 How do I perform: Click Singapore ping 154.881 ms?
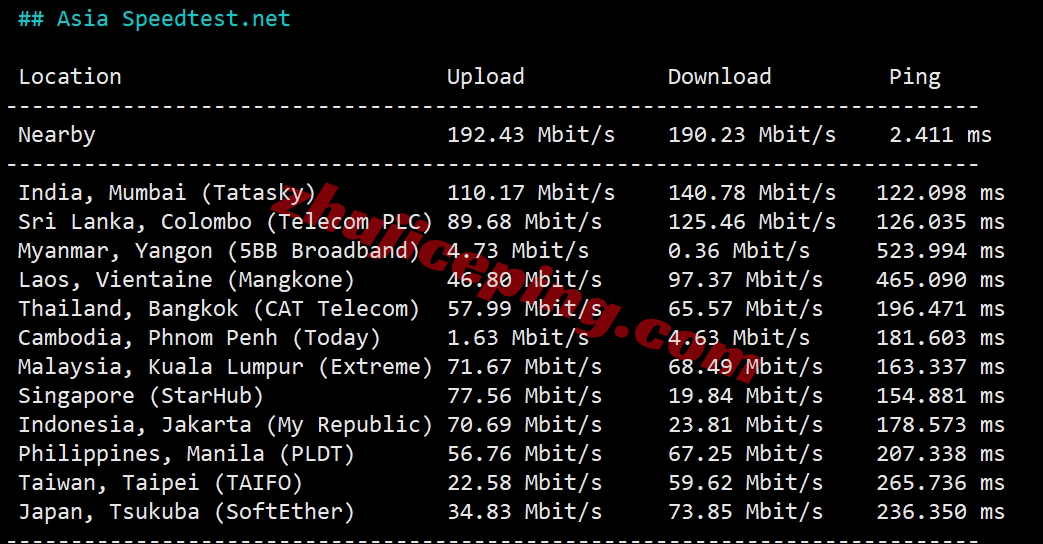(x=941, y=396)
